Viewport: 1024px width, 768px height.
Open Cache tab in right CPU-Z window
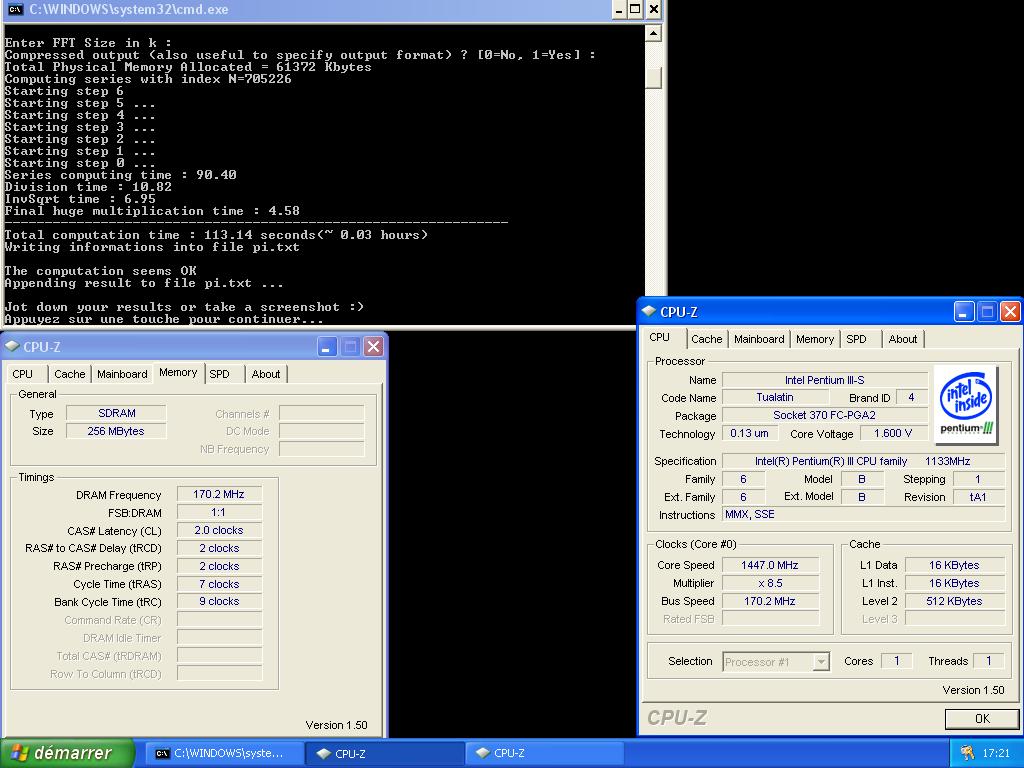tap(707, 339)
